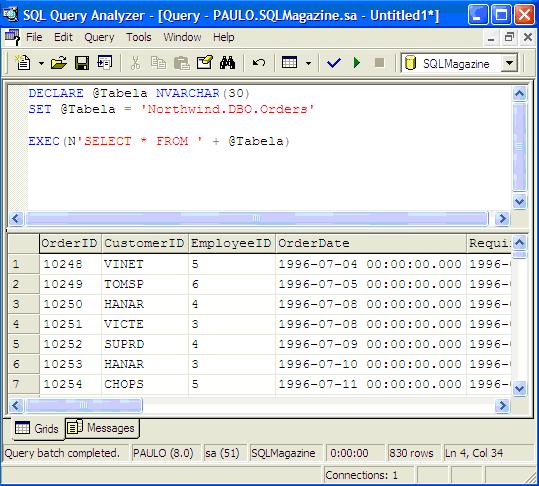The image size is (539, 486).
Task: Click the CustomerID cell VICTE
Action: [x=144, y=324]
